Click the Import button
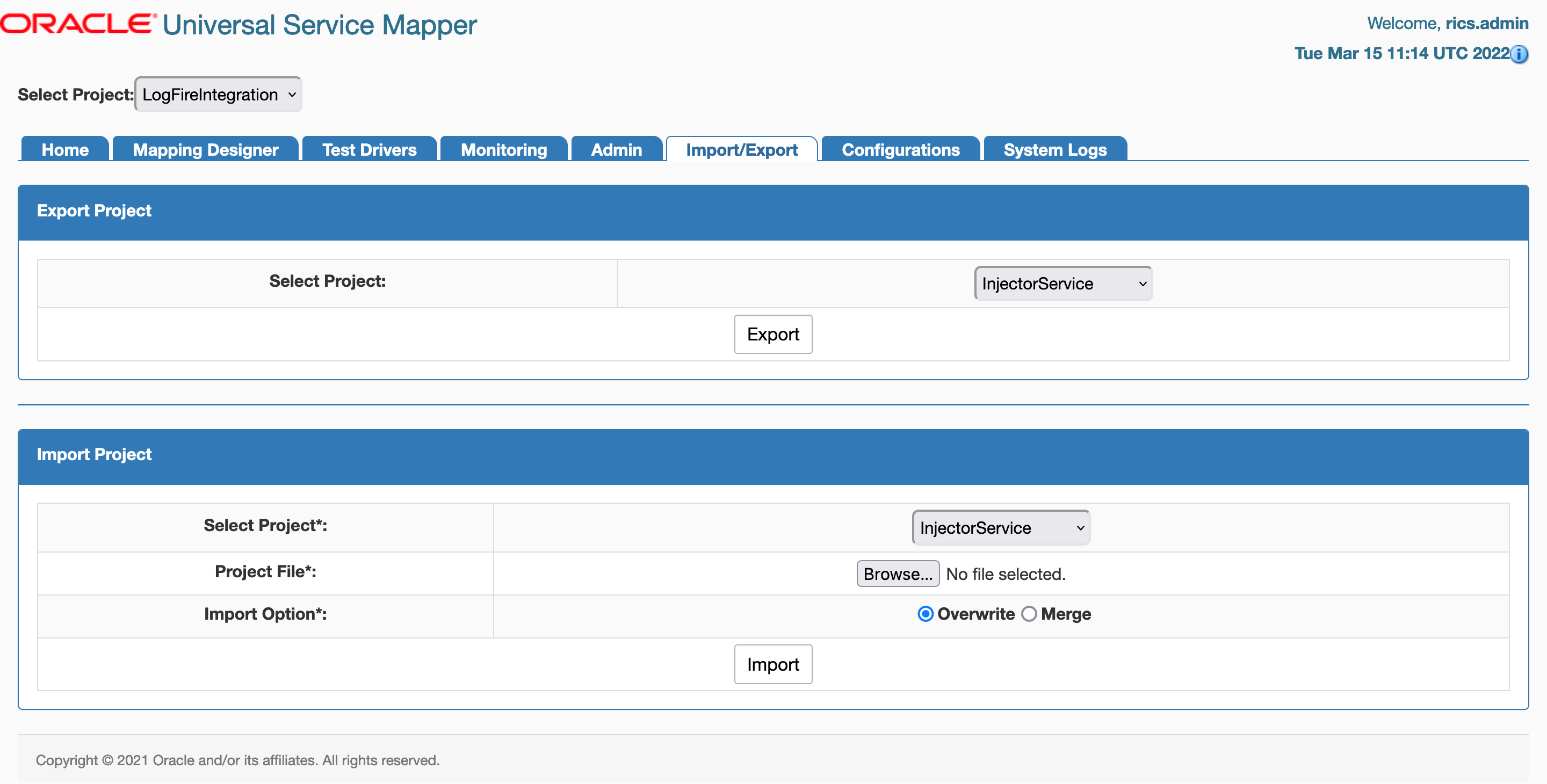 (773, 664)
